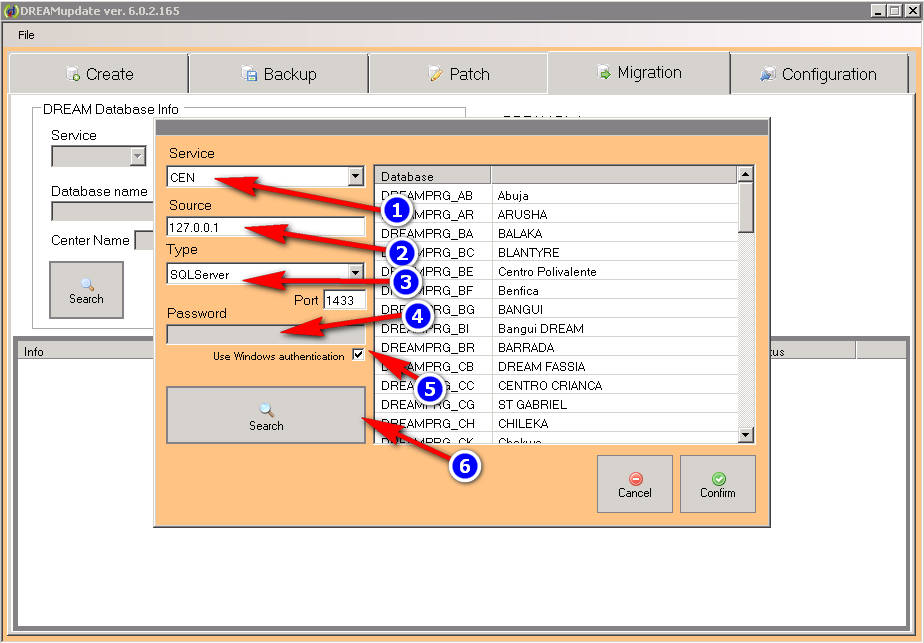Select the Centro Polivalente row

click(x=556, y=271)
